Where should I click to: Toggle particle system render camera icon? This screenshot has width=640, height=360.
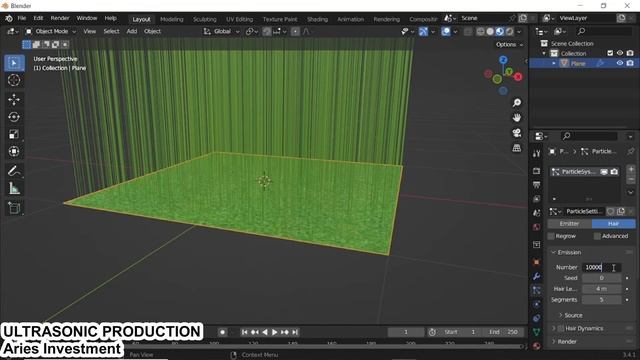[614, 172]
